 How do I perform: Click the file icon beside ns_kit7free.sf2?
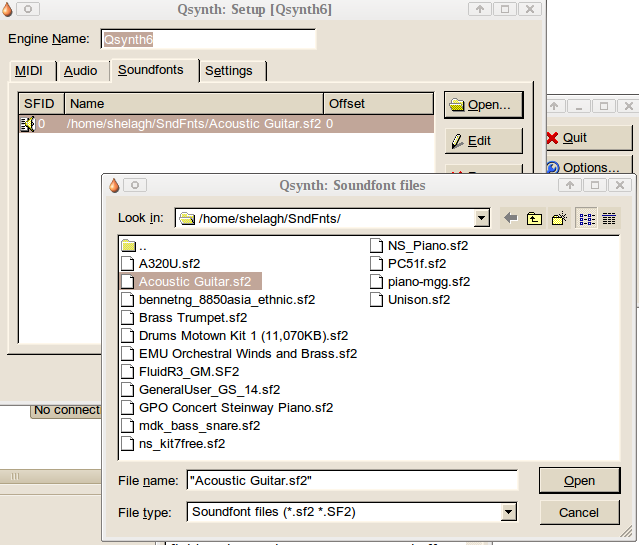128,444
